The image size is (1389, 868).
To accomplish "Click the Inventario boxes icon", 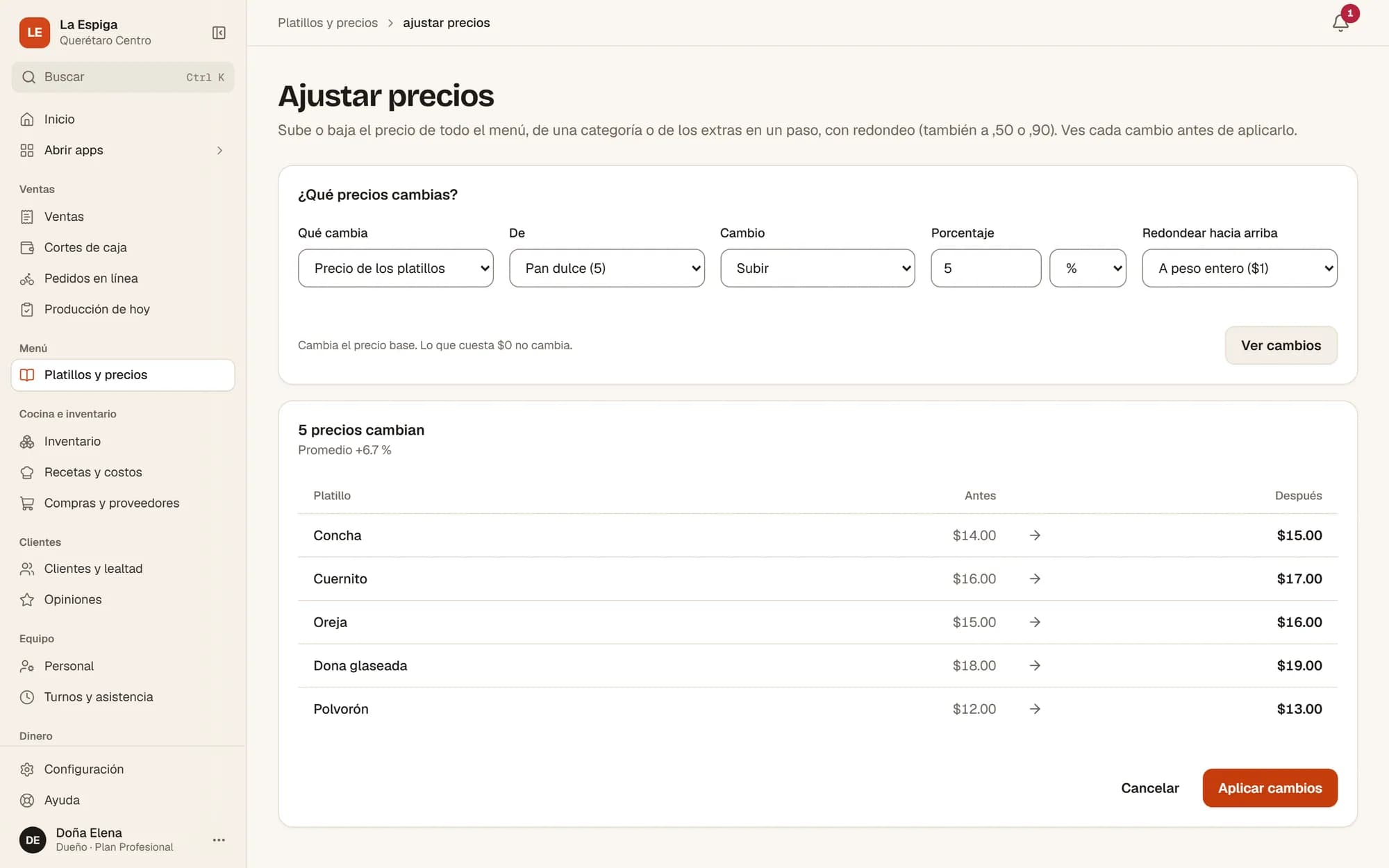I will [x=27, y=442].
